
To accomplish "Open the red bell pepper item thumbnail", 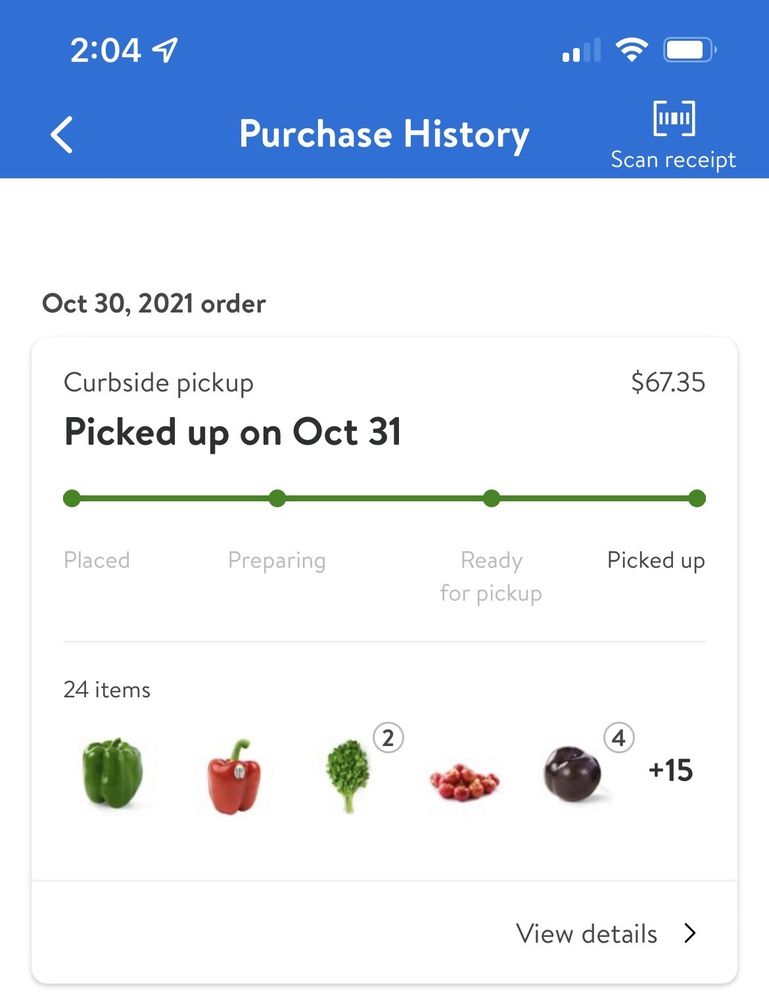I will pyautogui.click(x=234, y=776).
